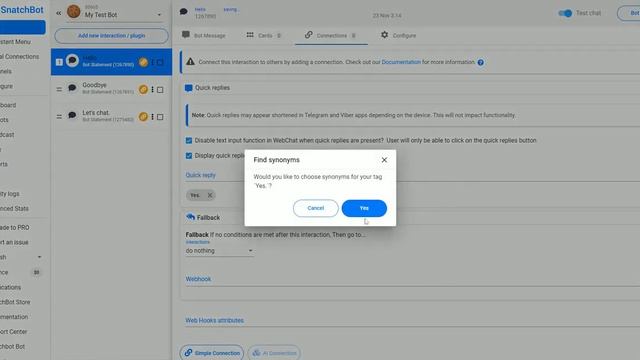Screen dimensions: 640x360
Task: Open the Documentation link
Action: [x=401, y=62]
